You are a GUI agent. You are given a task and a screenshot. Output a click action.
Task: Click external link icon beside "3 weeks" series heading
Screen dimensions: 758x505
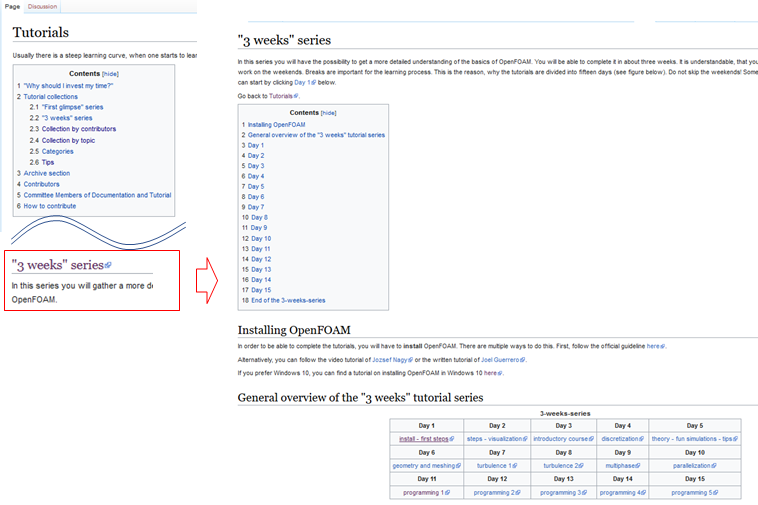(108, 265)
